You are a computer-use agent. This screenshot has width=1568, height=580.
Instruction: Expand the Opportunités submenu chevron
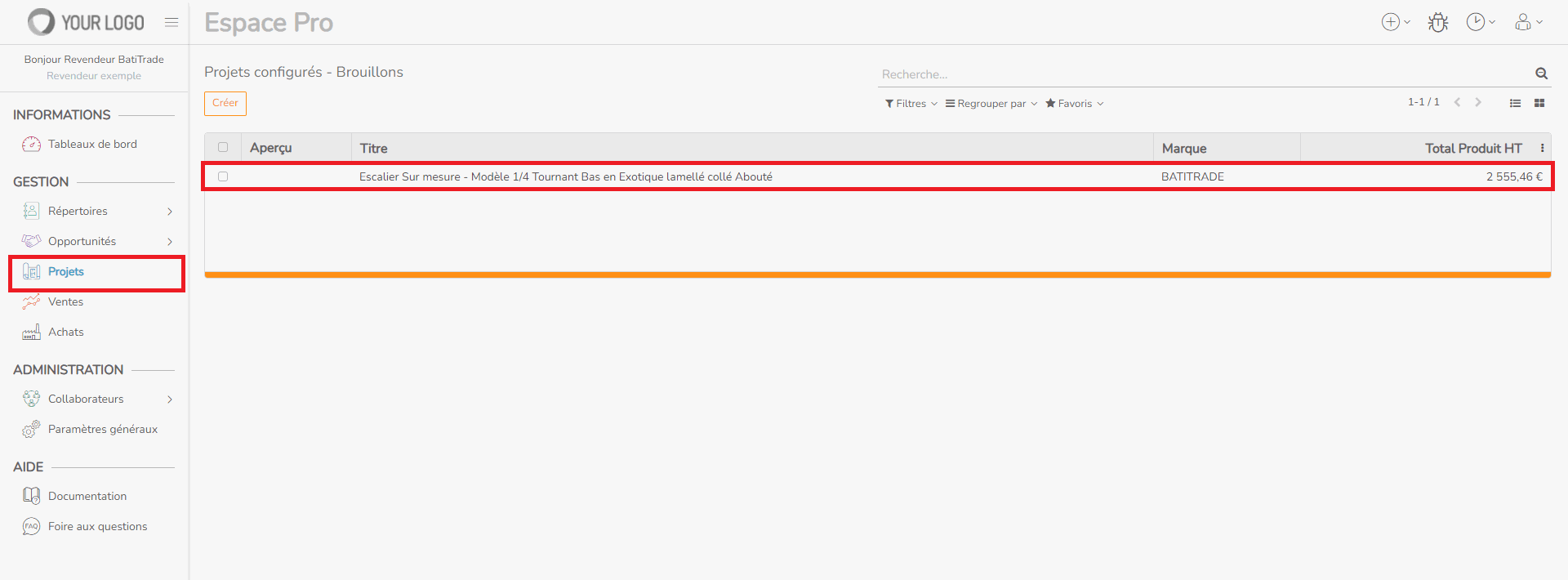(x=170, y=242)
